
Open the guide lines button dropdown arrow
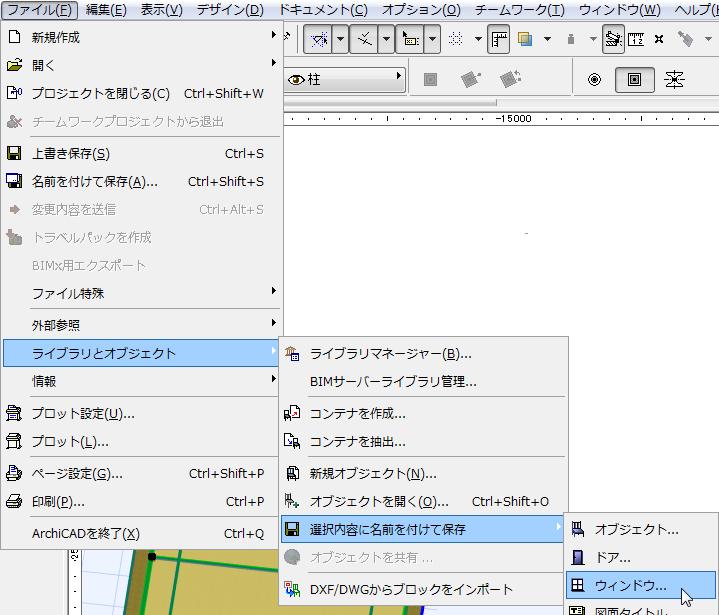pos(340,39)
